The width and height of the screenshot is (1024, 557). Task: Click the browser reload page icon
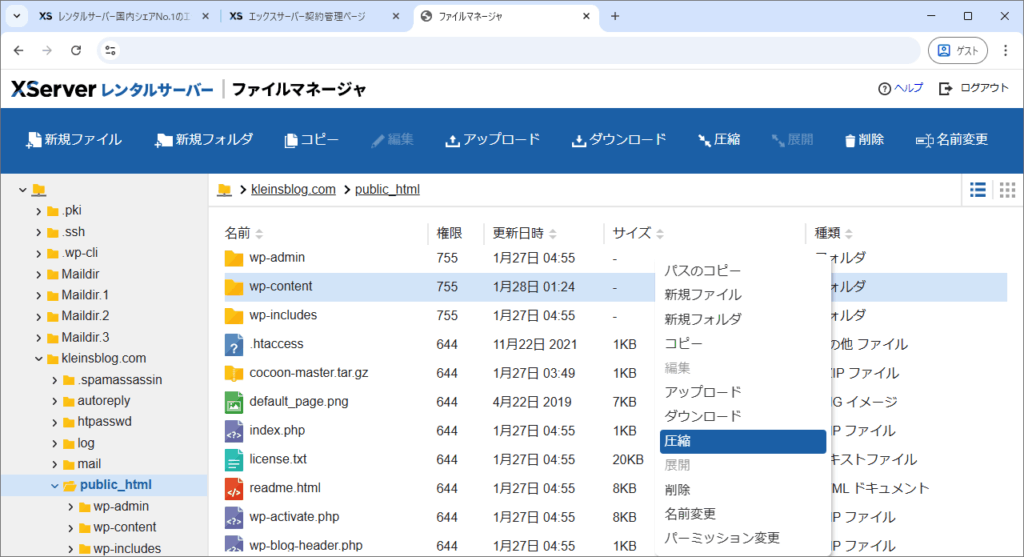[x=76, y=50]
